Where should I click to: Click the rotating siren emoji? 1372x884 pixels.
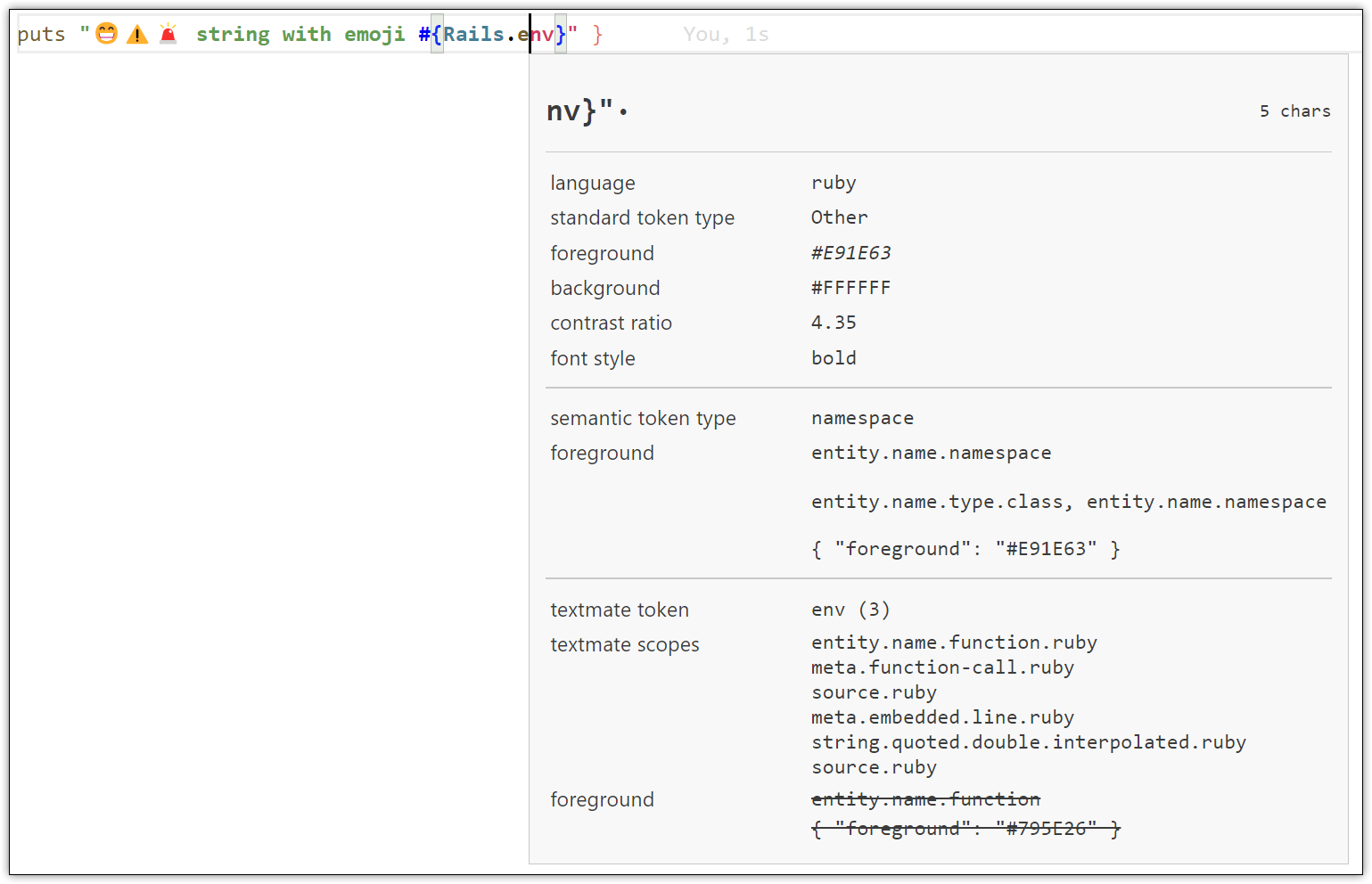(x=168, y=34)
